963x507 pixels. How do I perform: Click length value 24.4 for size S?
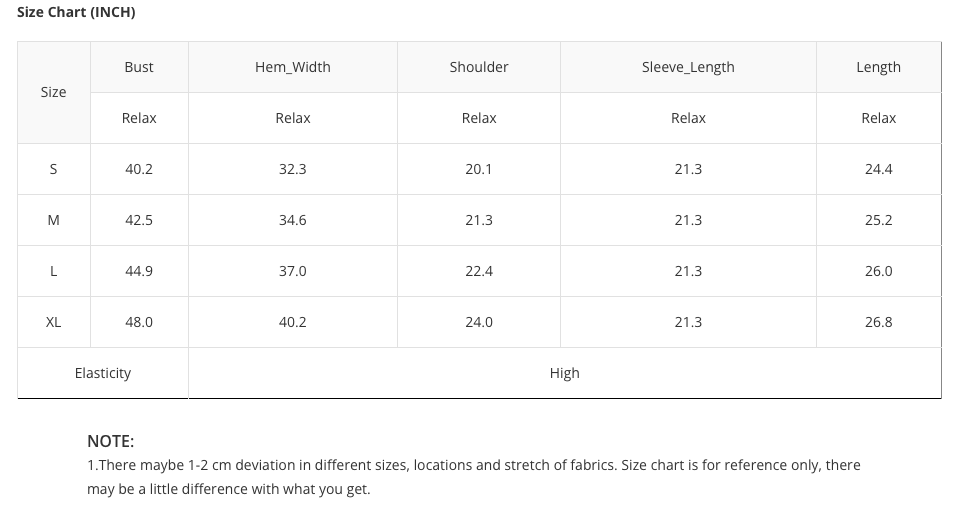(878, 169)
